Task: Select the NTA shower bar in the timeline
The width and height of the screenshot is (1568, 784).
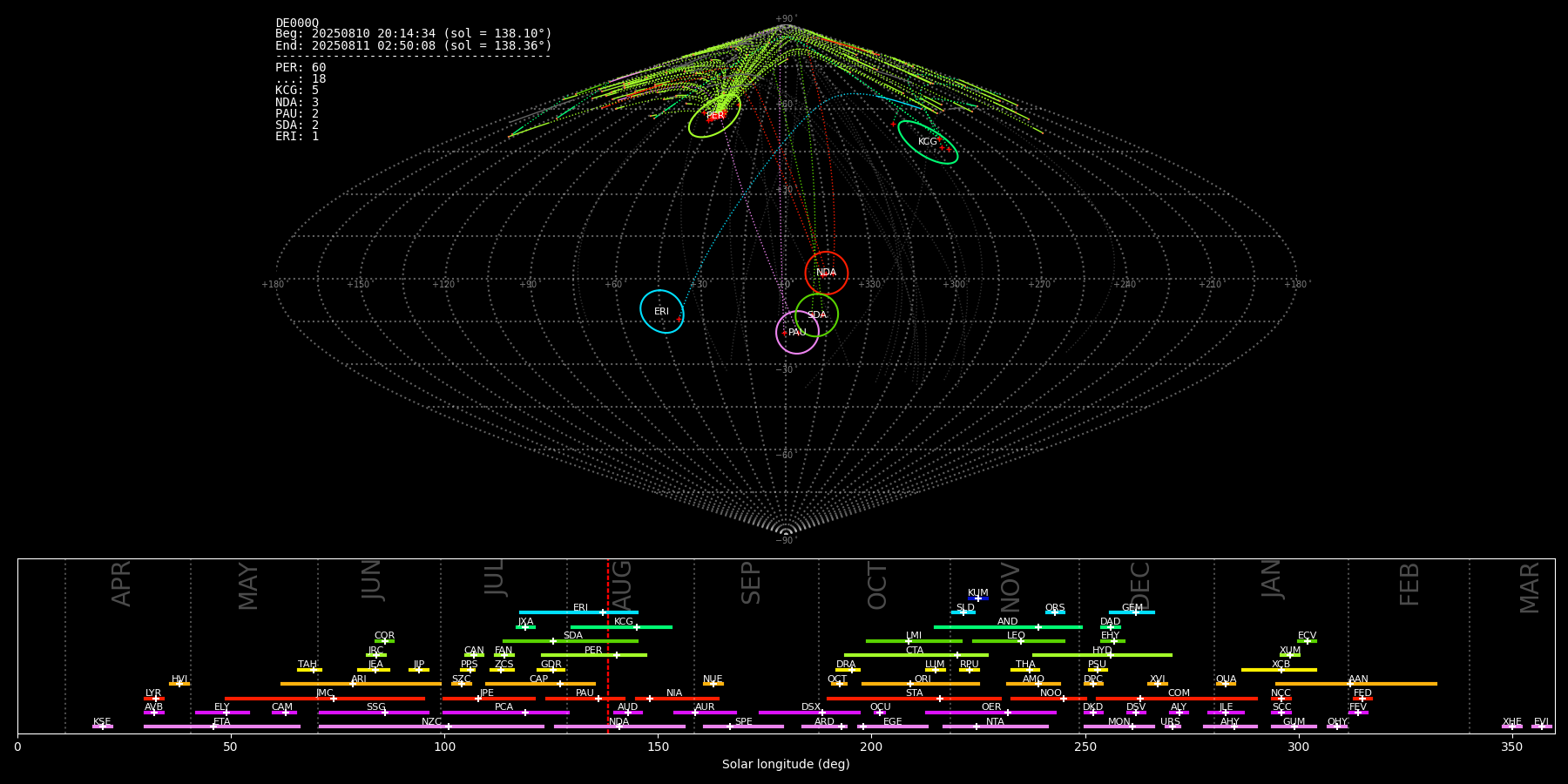Action: [x=995, y=727]
